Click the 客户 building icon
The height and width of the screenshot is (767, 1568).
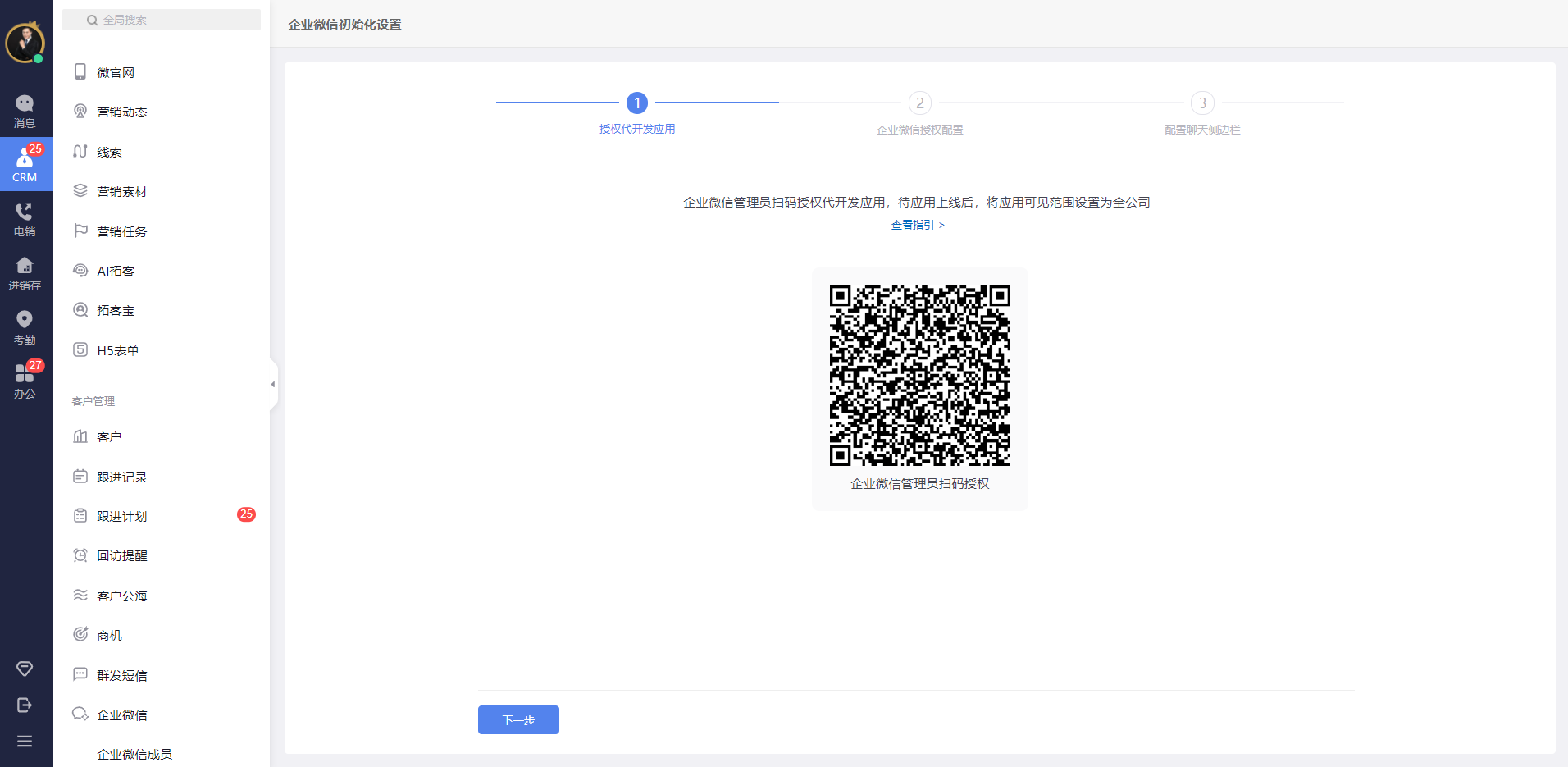tap(80, 436)
